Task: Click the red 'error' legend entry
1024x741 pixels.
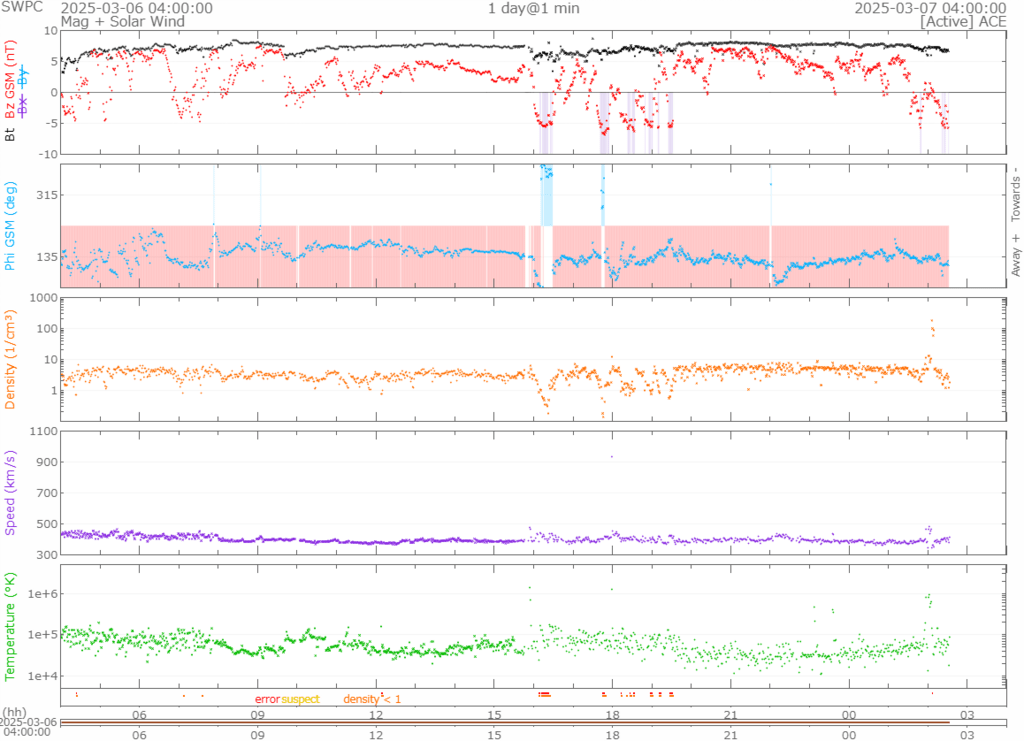Action: pyautogui.click(x=267, y=699)
